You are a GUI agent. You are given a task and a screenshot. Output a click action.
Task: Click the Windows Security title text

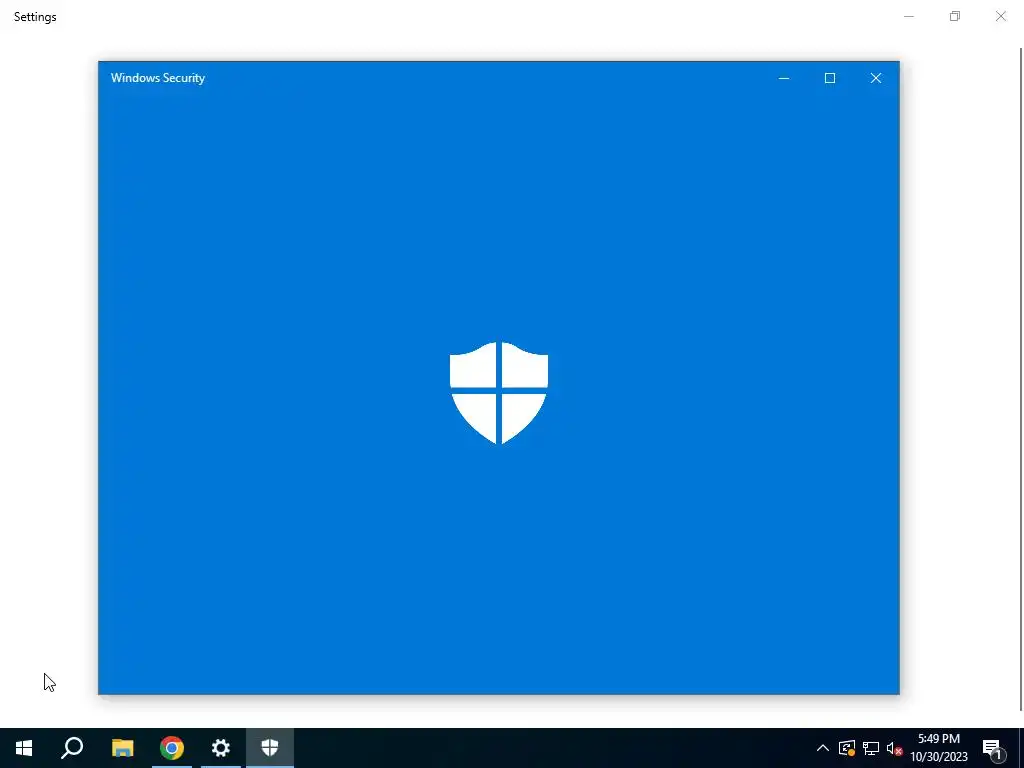coord(158,78)
